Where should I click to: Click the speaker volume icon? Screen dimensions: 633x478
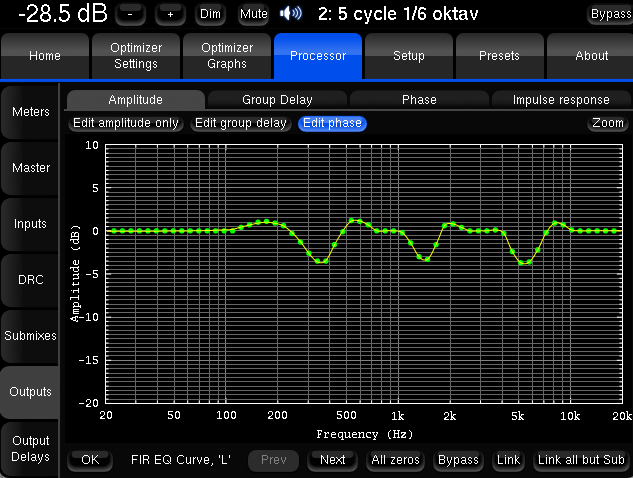point(291,14)
